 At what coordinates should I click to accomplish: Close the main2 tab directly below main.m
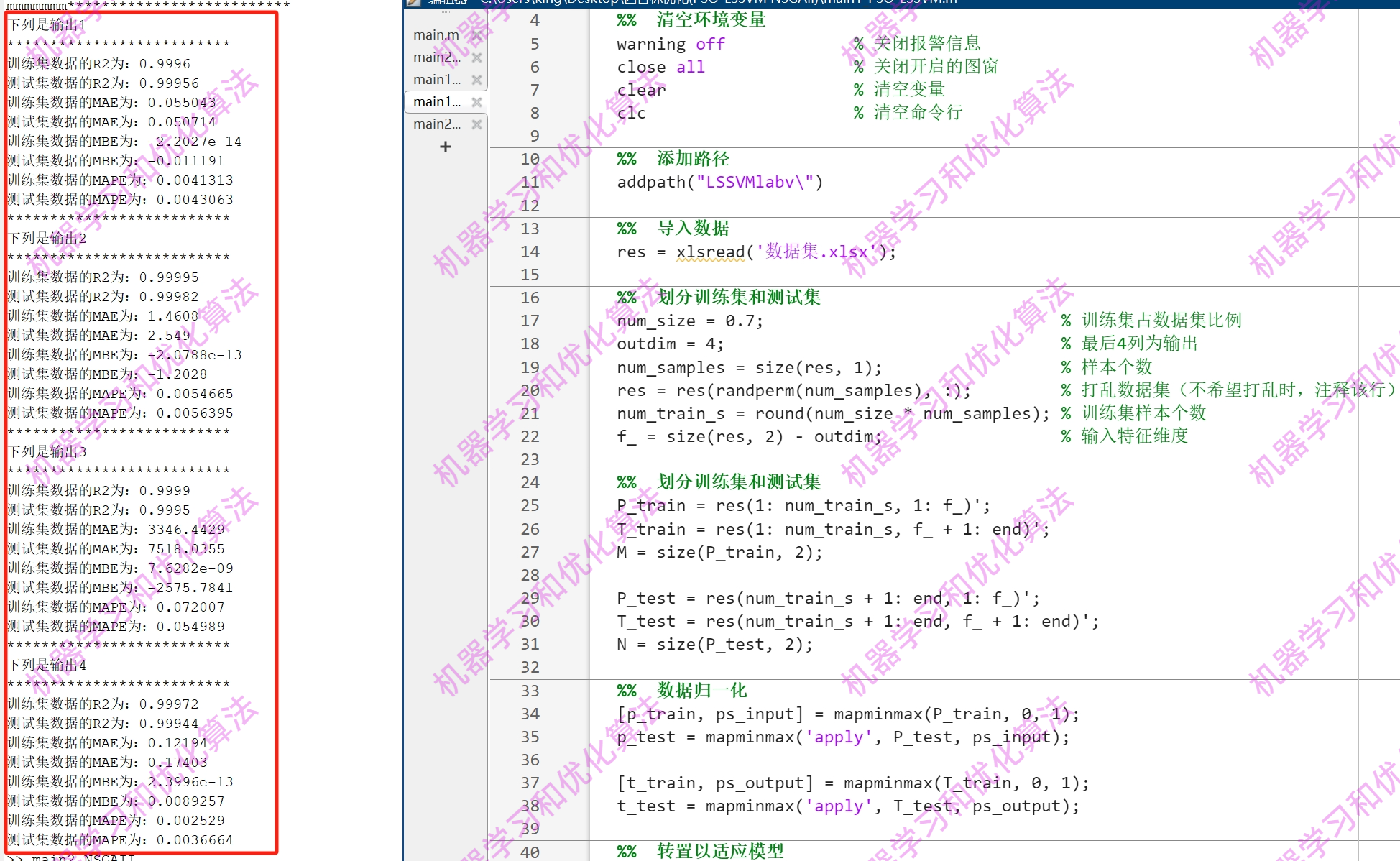476,57
